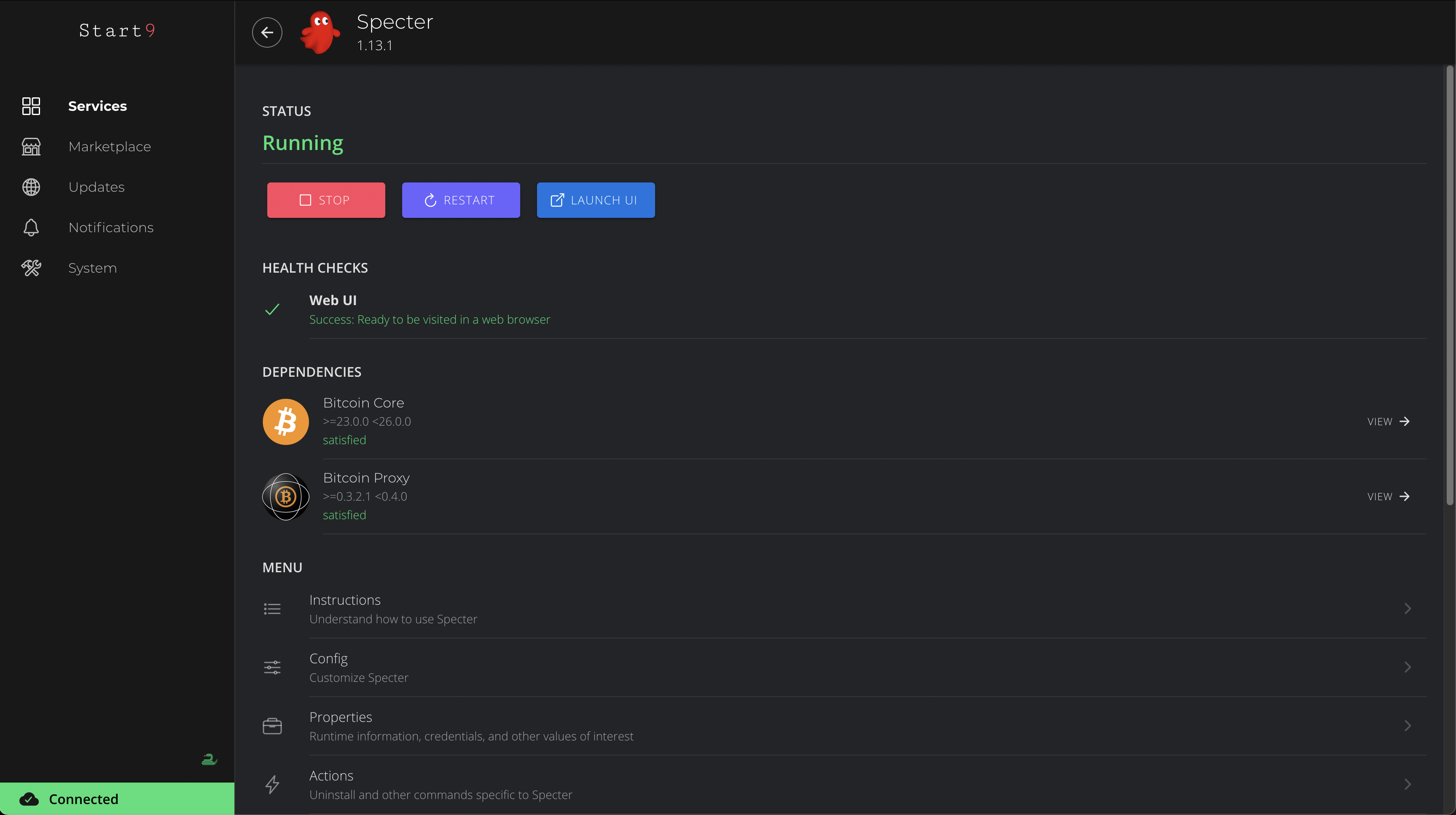Click the page vertical scrollbar

[x=1449, y=285]
